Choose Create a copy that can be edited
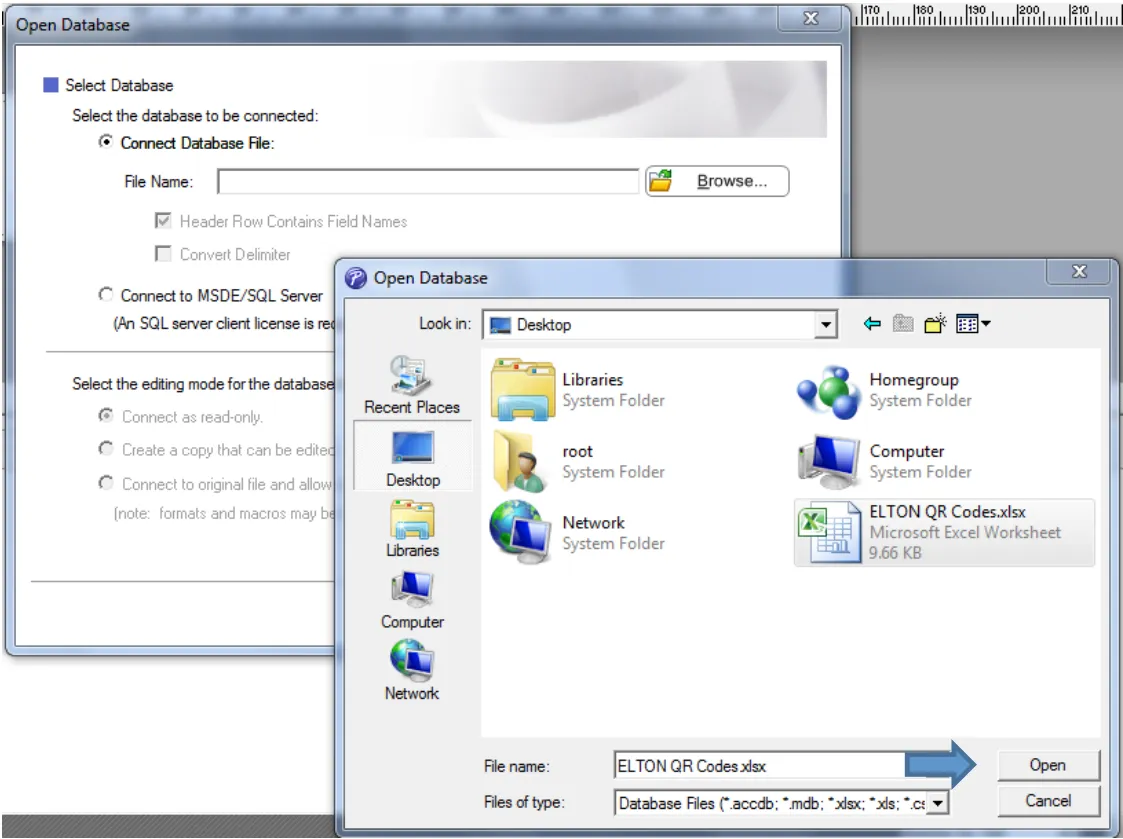This screenshot has width=1123, height=839. click(x=106, y=449)
